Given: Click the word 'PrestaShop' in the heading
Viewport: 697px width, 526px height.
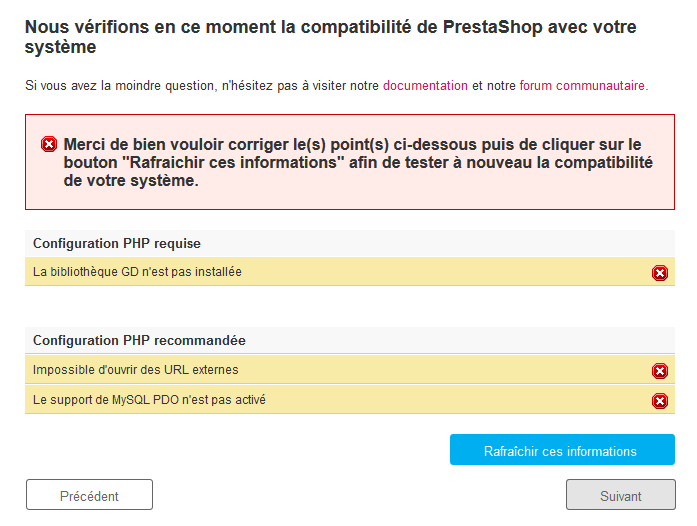Looking at the screenshot, I should click(495, 28).
